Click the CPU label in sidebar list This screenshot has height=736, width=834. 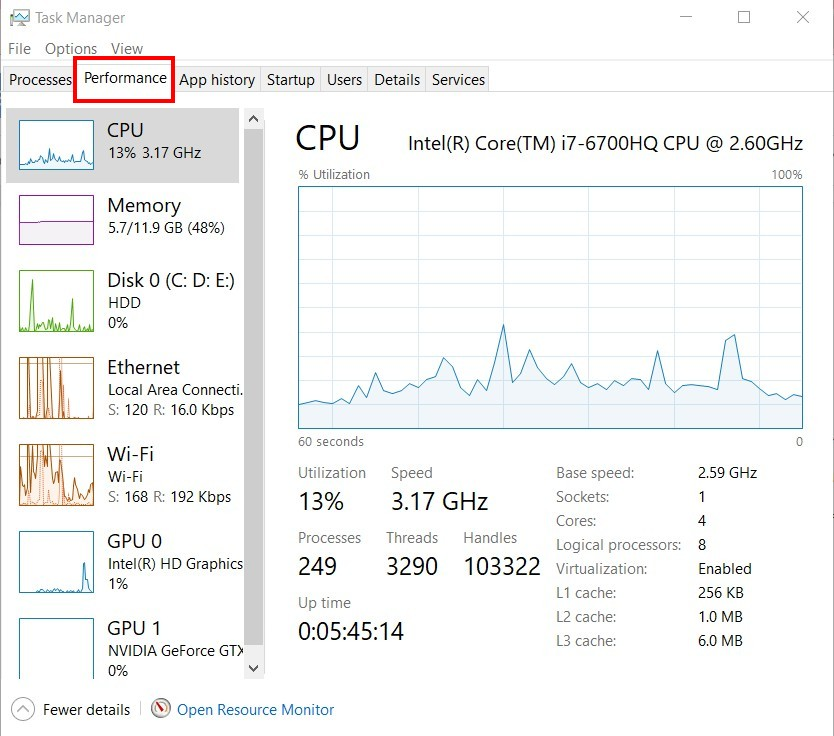pyautogui.click(x=125, y=130)
